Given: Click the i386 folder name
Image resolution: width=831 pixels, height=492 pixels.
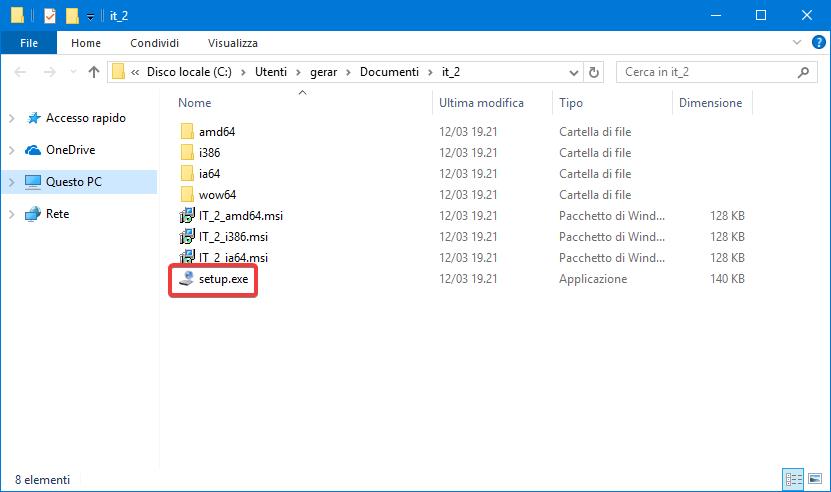Looking at the screenshot, I should point(209,153).
